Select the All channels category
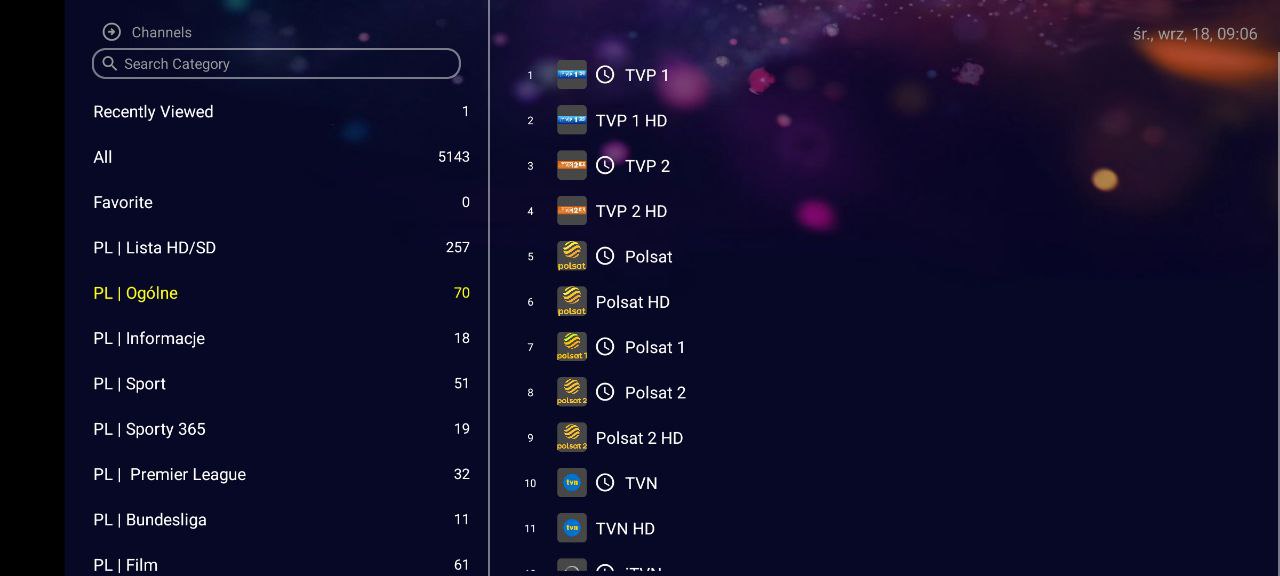Viewport: 1280px width, 576px height. 103,157
